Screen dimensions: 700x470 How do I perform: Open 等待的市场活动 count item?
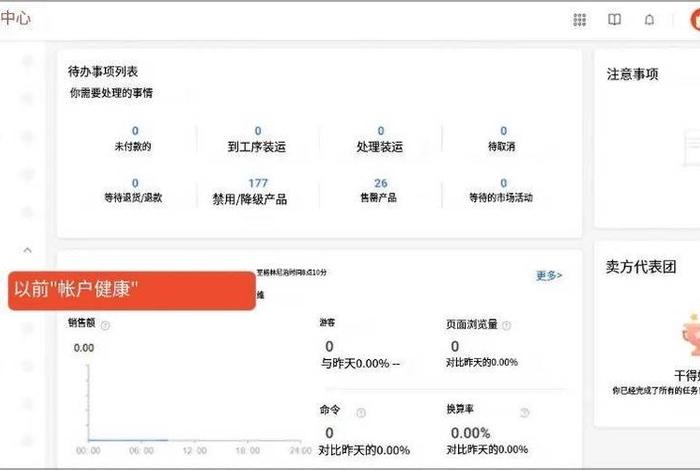[x=501, y=191]
